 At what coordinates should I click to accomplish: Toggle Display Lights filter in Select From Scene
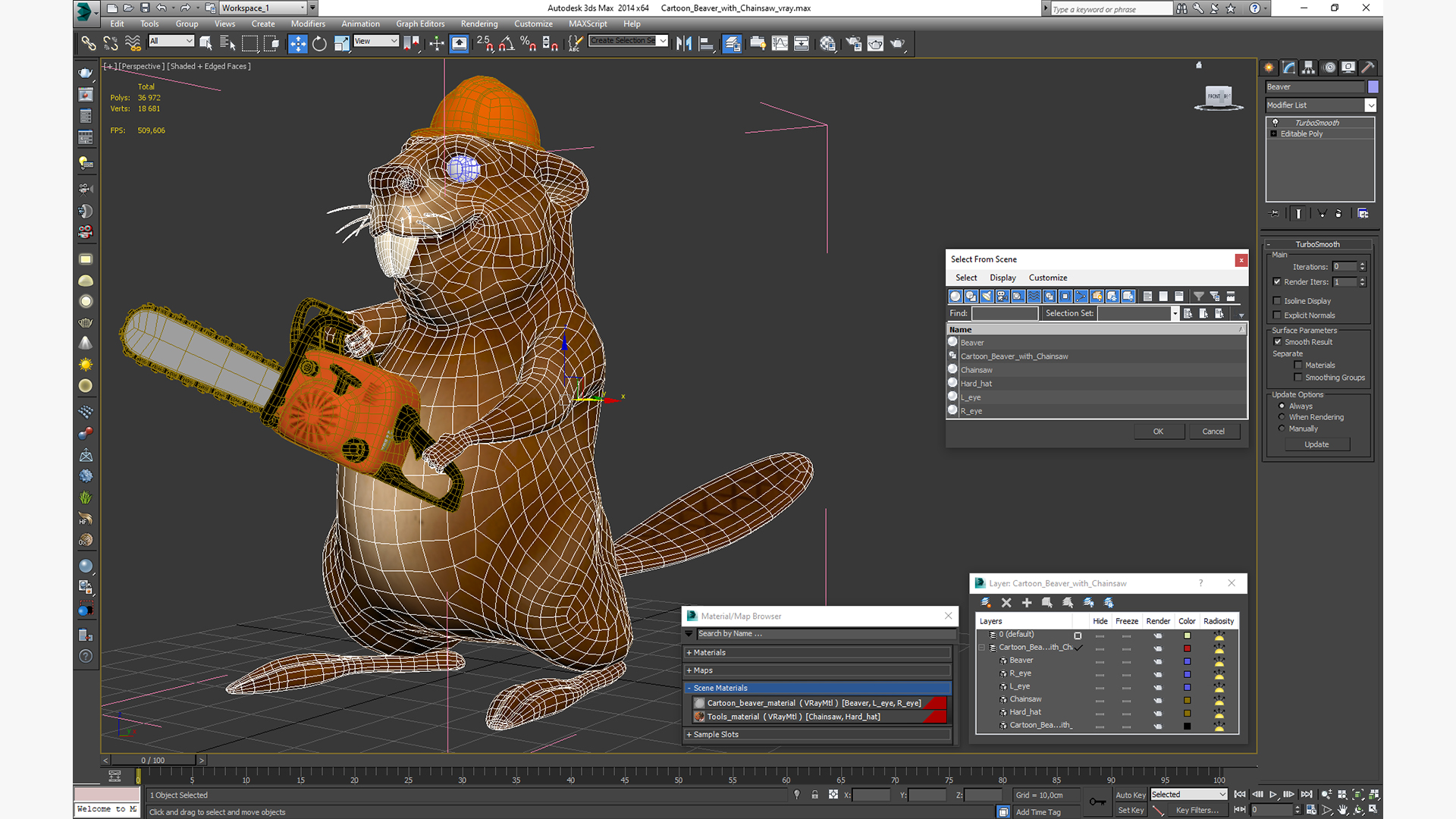coord(987,297)
